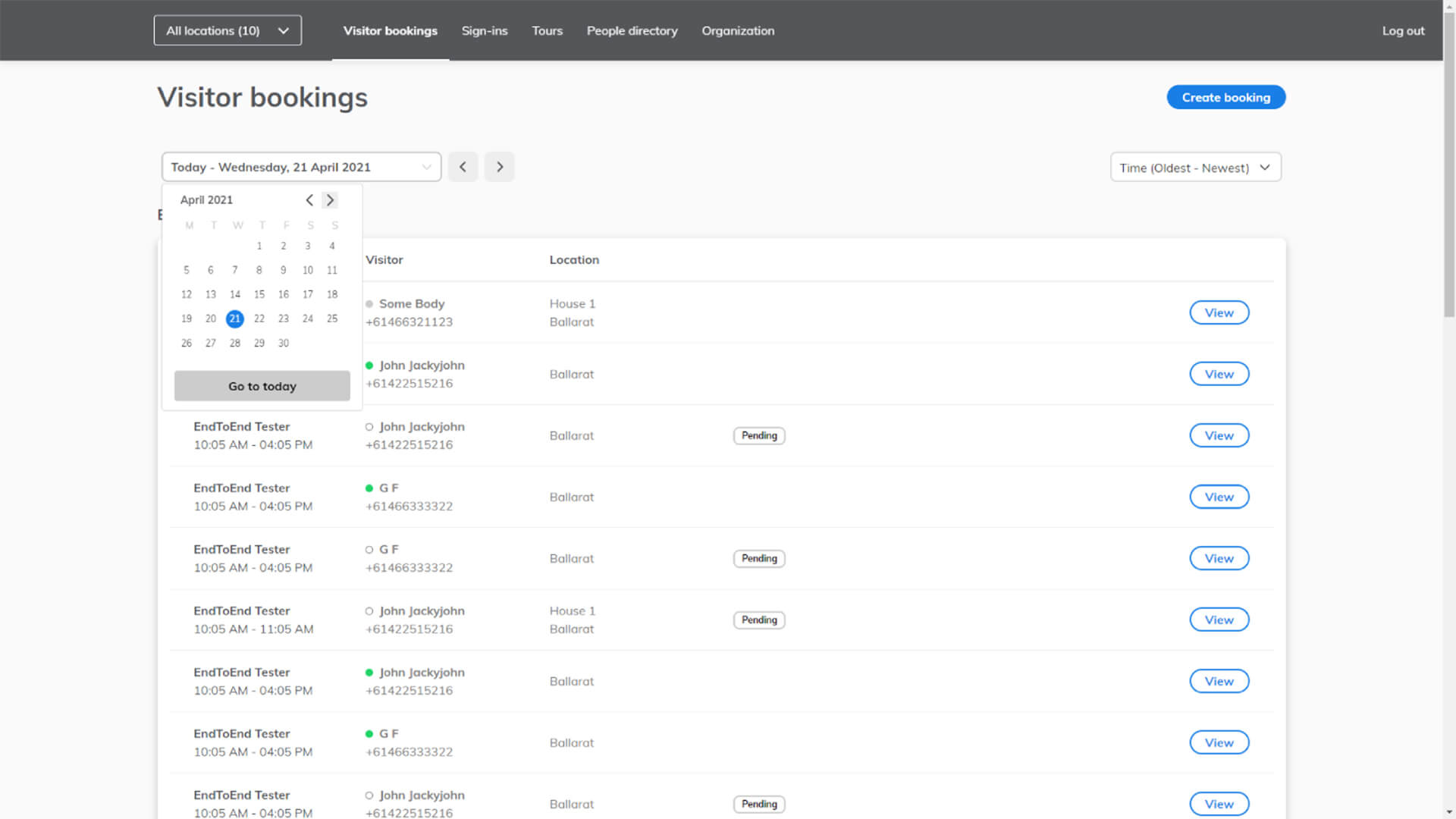Switch to the Sign-ins tab

485,30
